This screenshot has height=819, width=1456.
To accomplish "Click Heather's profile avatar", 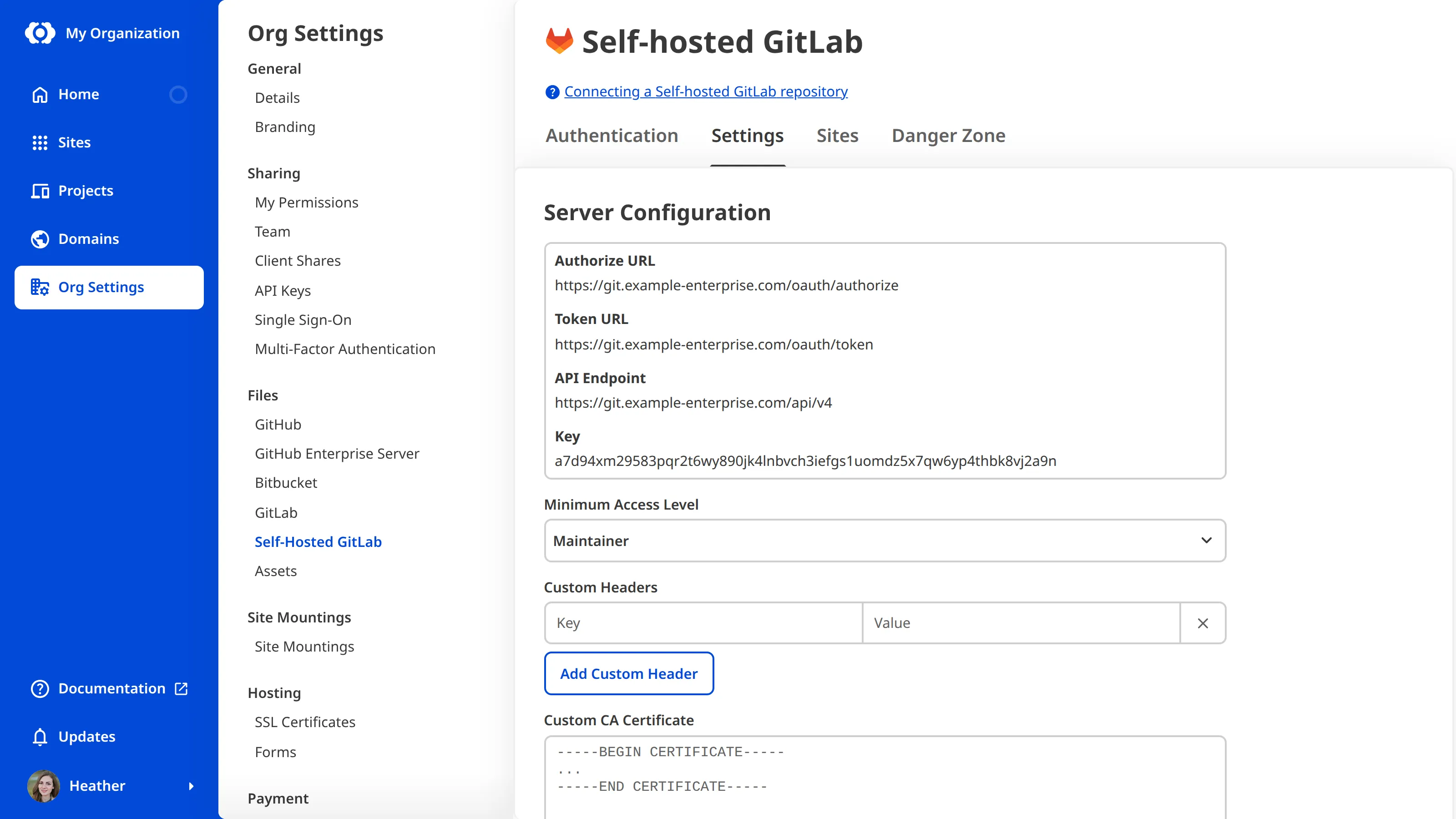I will [x=44, y=786].
